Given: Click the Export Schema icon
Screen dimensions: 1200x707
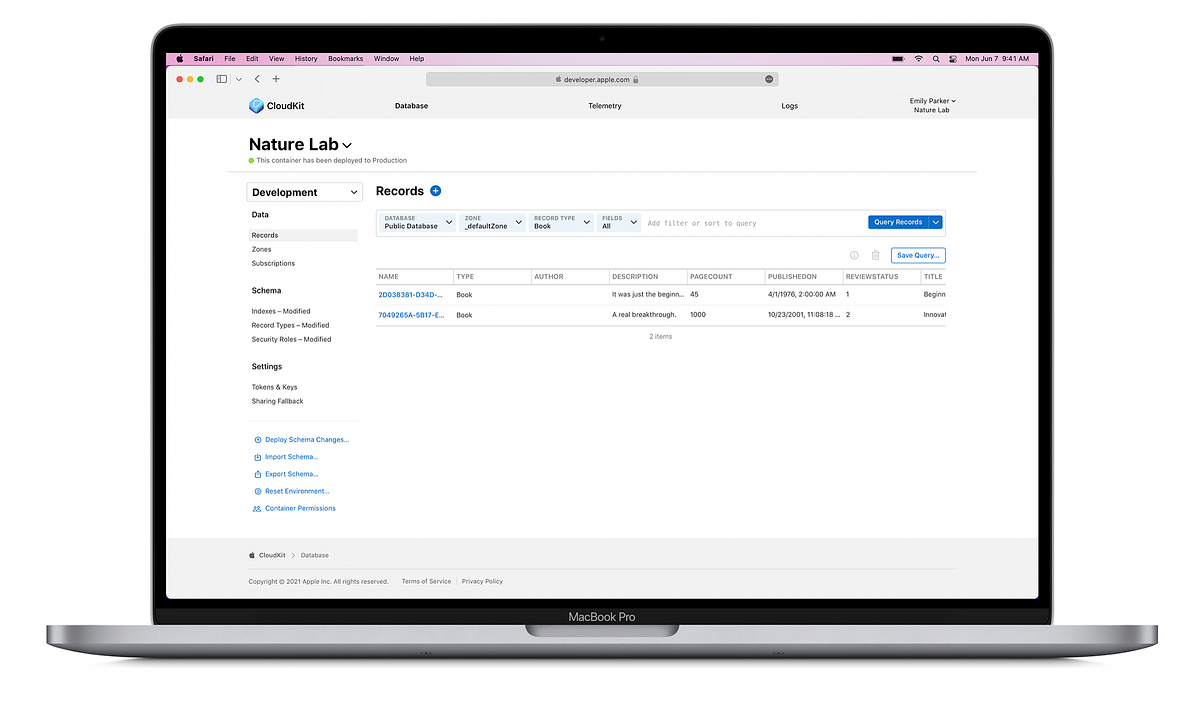Looking at the screenshot, I should pyautogui.click(x=259, y=473).
